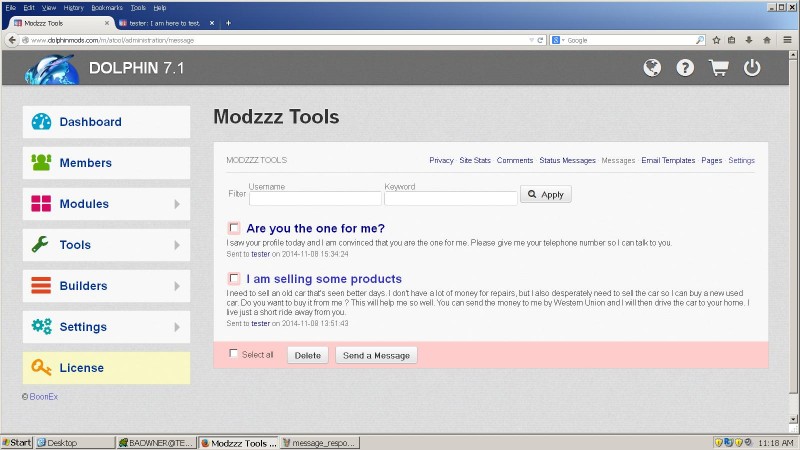Open the 'Are you the one for me?' message title

point(315,228)
